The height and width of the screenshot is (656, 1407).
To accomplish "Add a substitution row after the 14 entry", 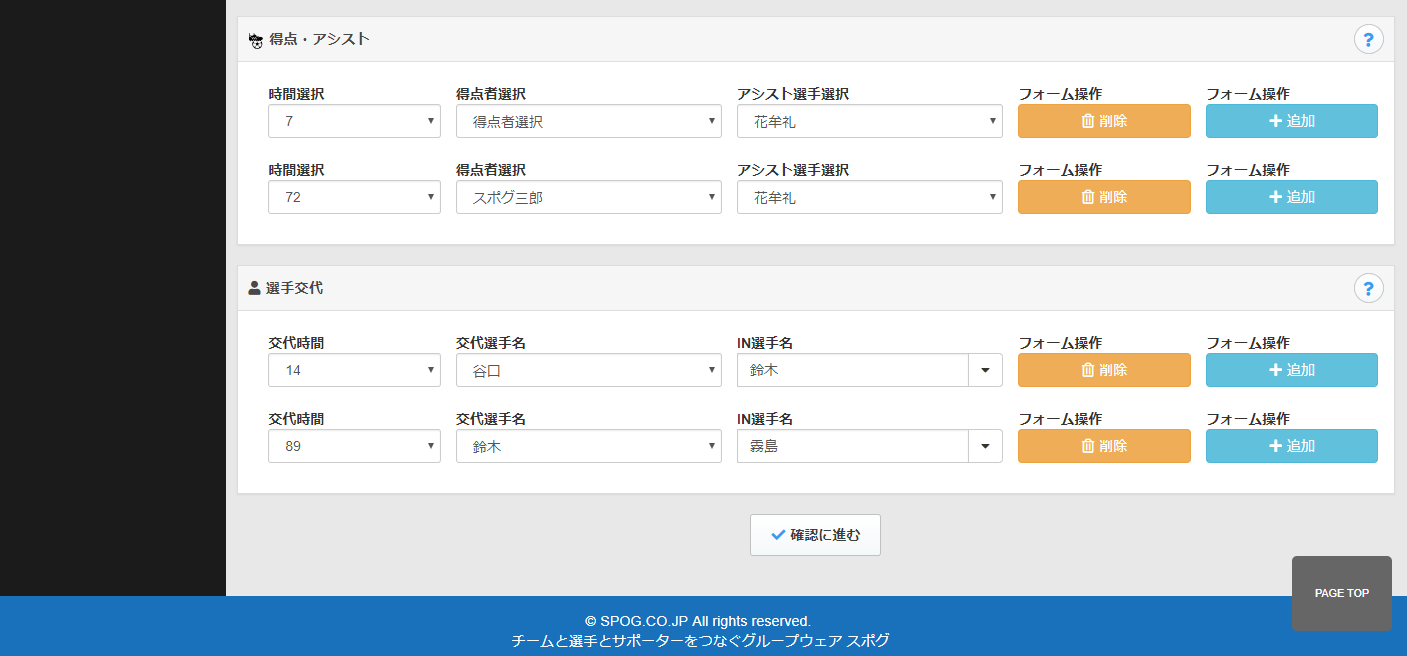I will pos(1291,370).
